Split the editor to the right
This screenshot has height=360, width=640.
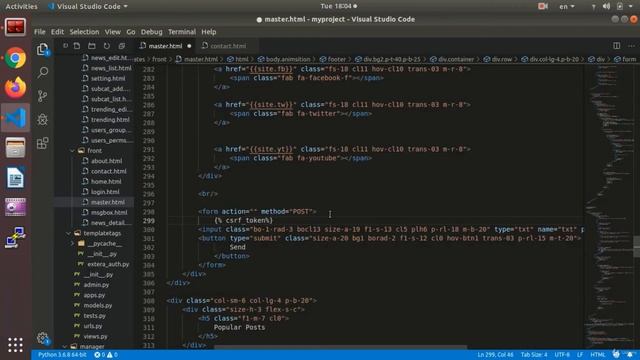pyautogui.click(x=616, y=46)
